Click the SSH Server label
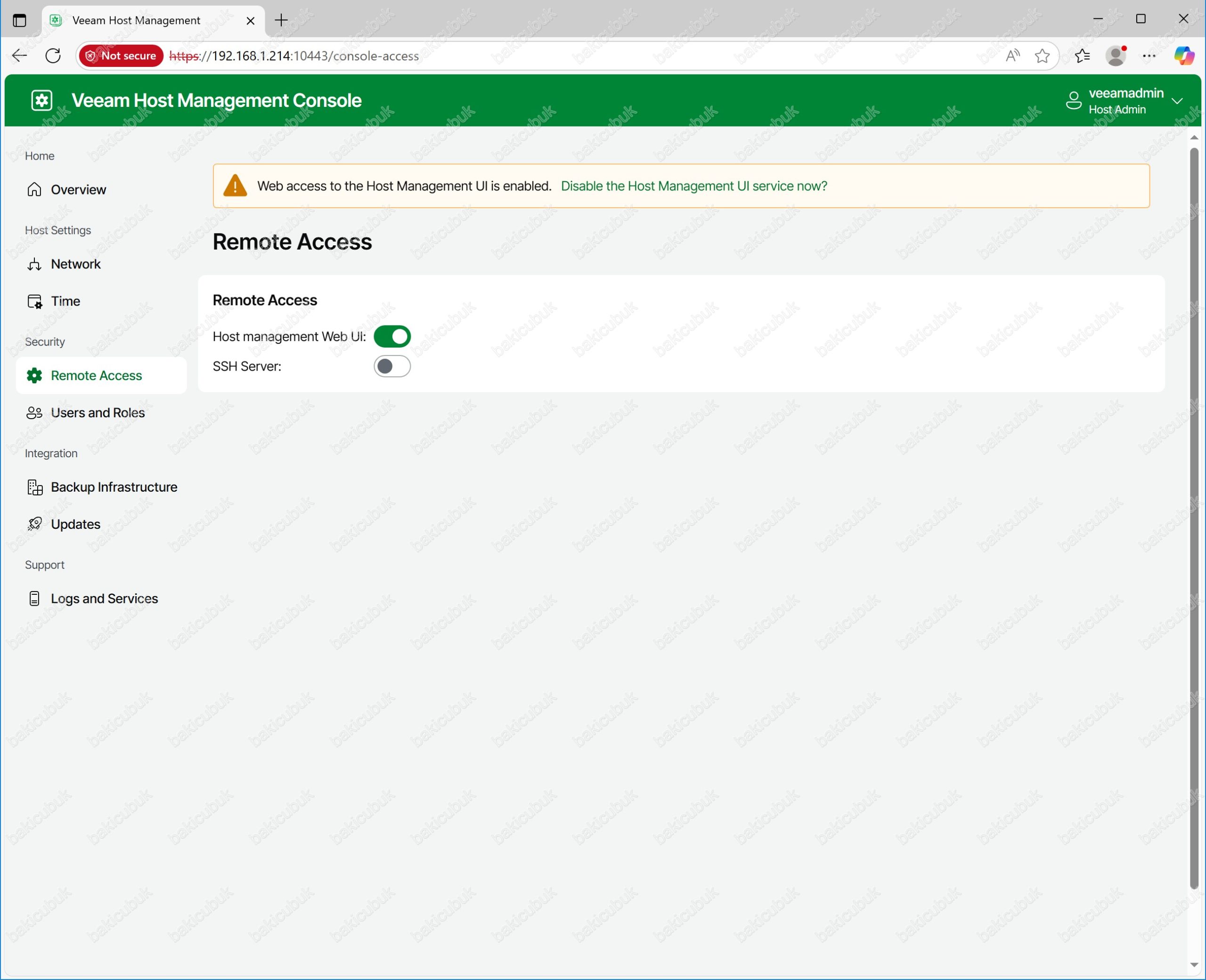Image resolution: width=1206 pixels, height=980 pixels. [247, 366]
